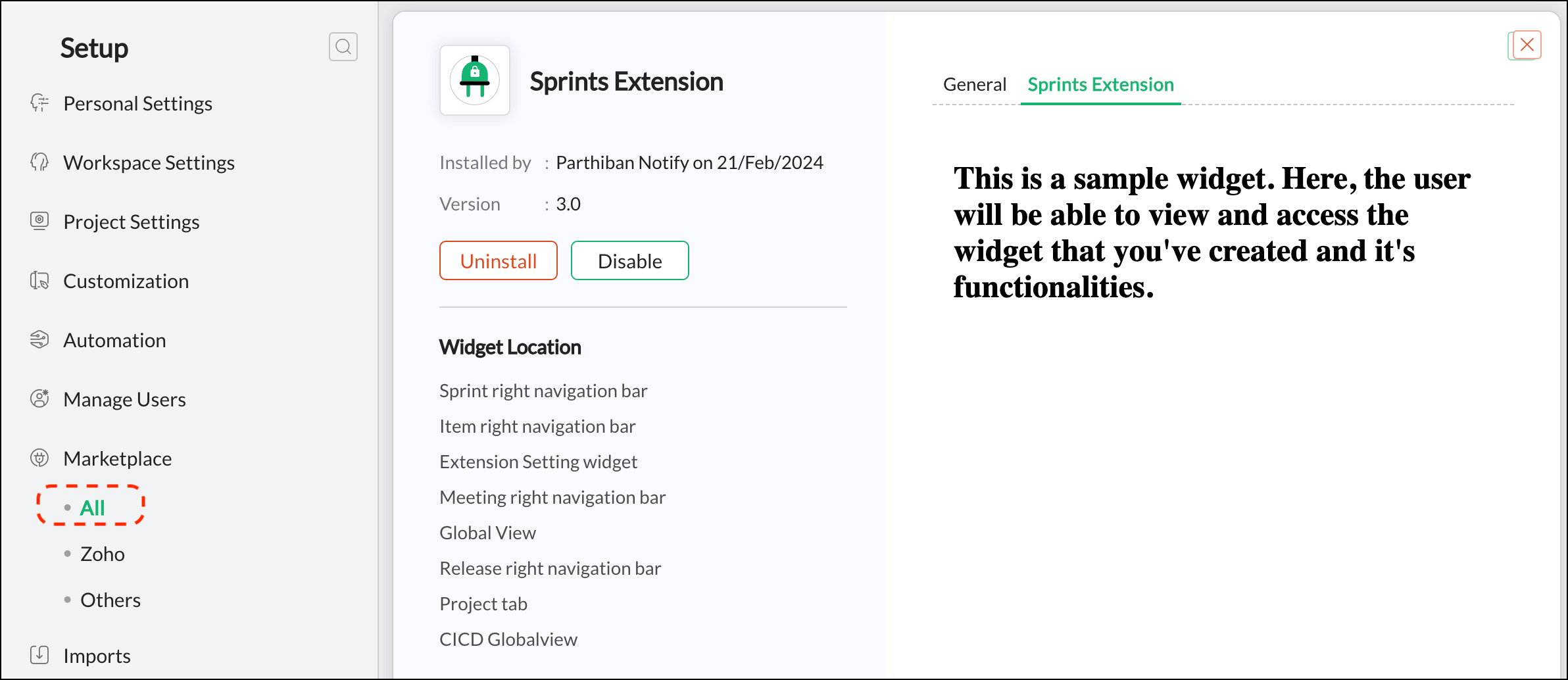Click the Workspace Settings icon
Screen dimensions: 1568x680
pyautogui.click(x=39, y=162)
